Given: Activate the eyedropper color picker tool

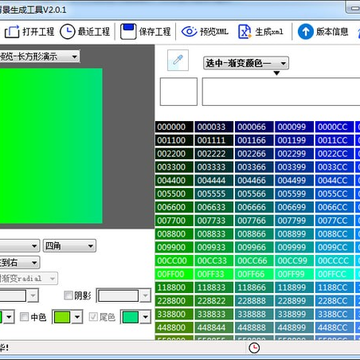Looking at the screenshot, I should coord(178,60).
